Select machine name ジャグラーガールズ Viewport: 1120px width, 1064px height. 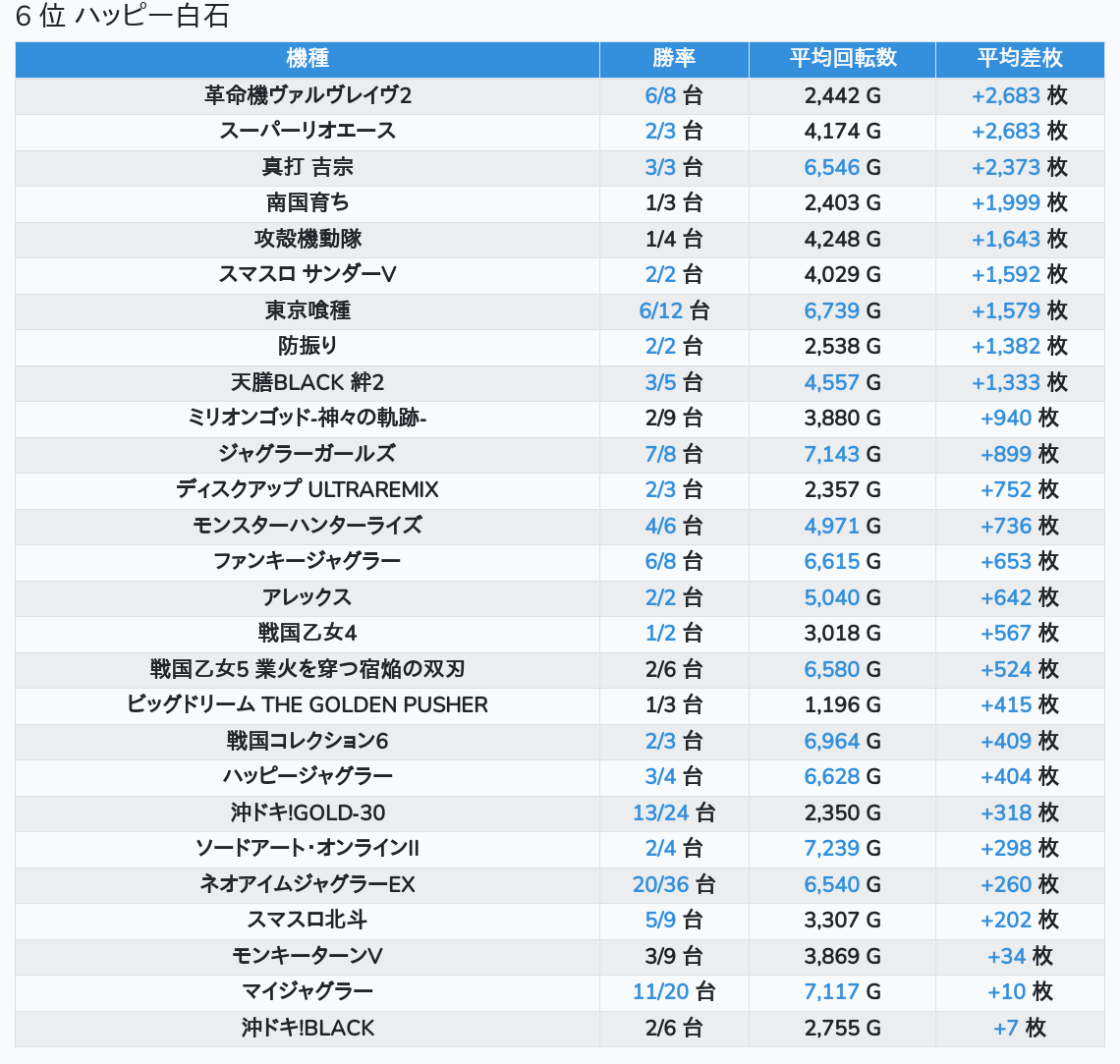308,454
